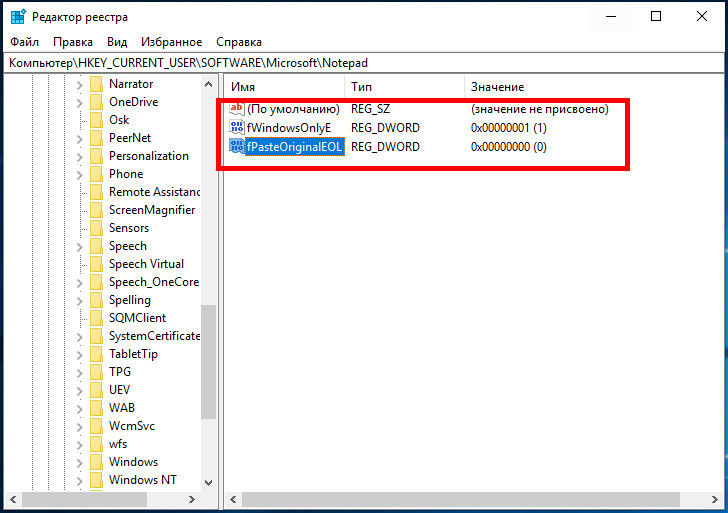Image resolution: width=728 pixels, height=513 pixels.
Task: Click the Registry Editor app icon in title bar
Action: pyautogui.click(x=18, y=16)
